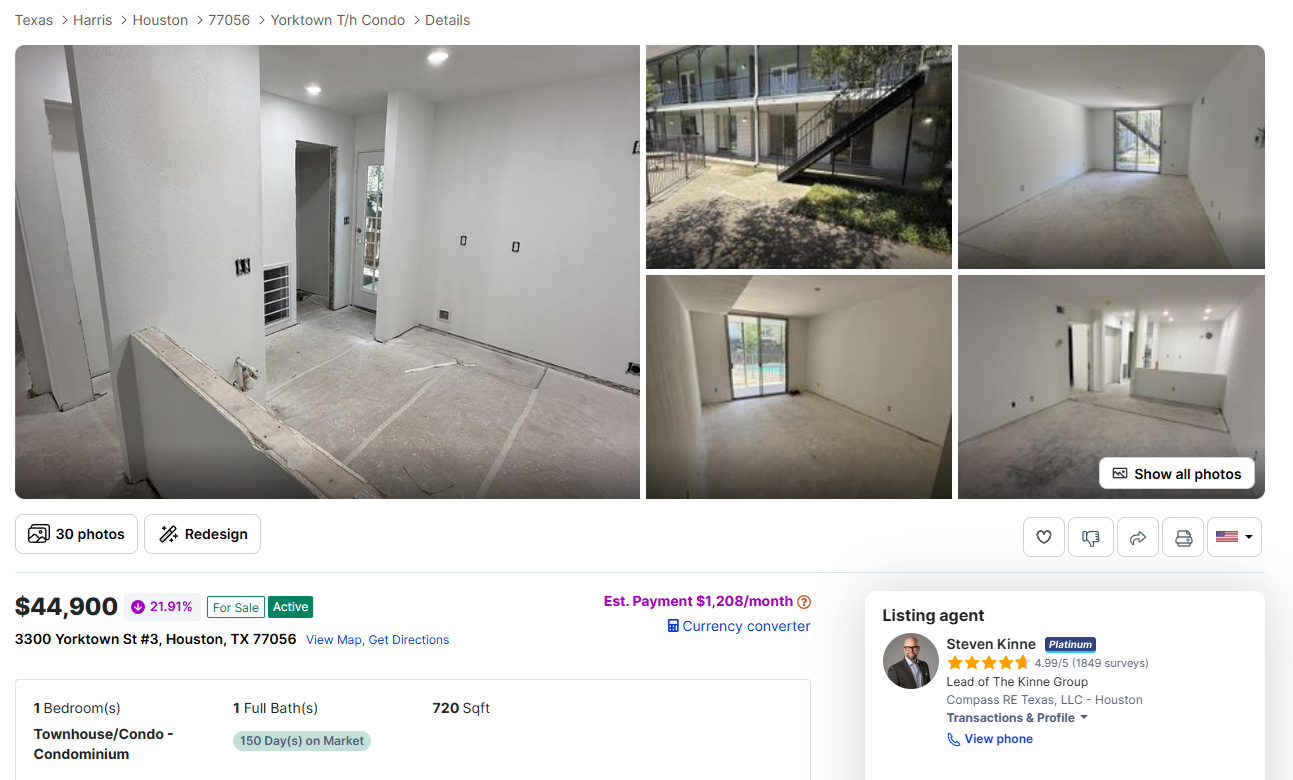Click the printer icon

pyautogui.click(x=1183, y=537)
